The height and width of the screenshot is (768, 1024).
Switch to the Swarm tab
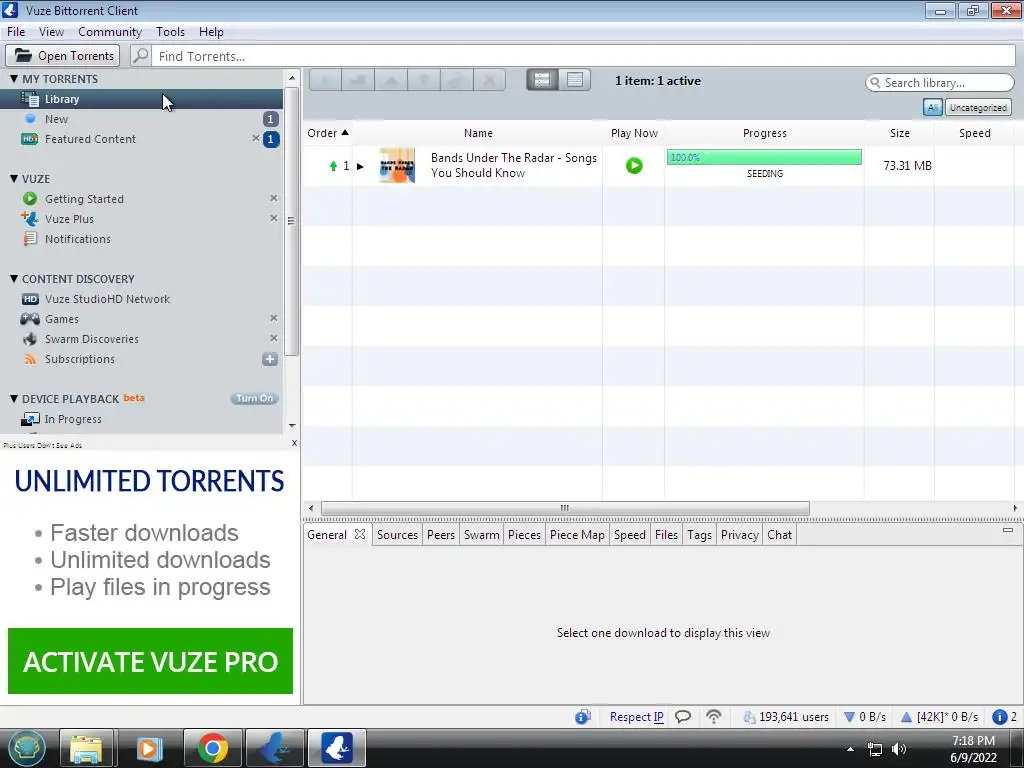(481, 535)
